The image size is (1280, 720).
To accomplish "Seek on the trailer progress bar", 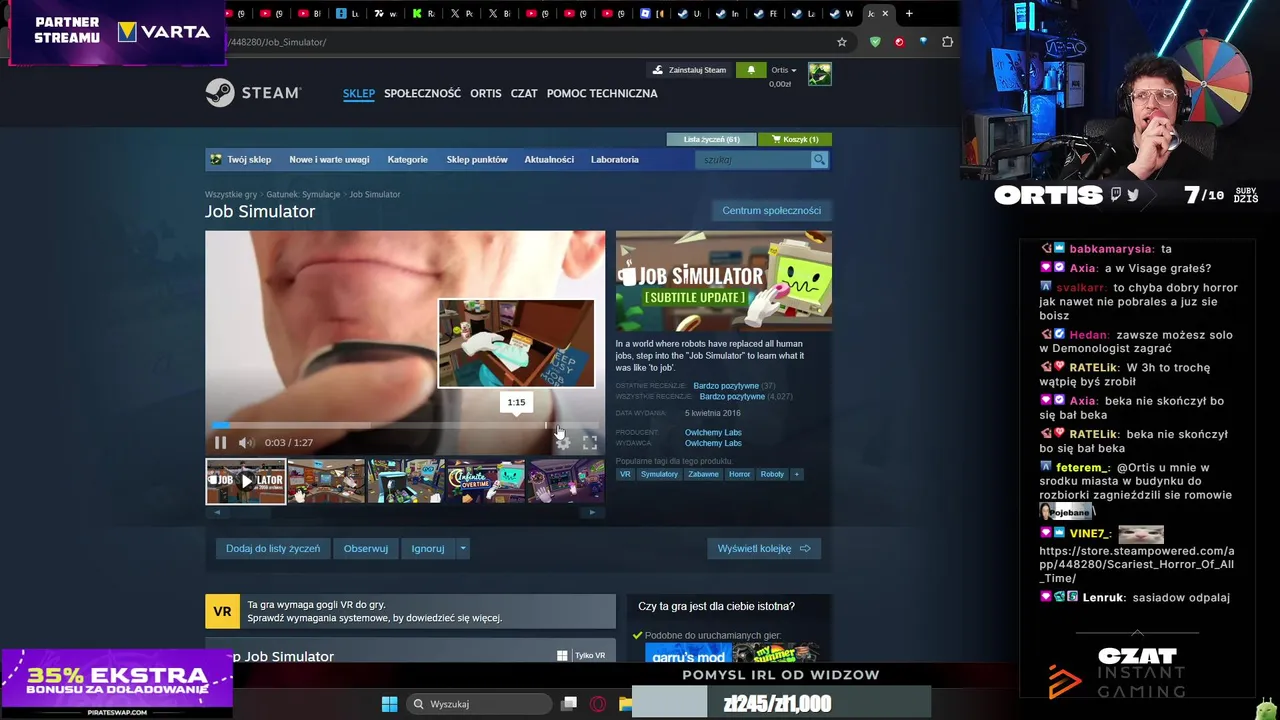I will (x=405, y=425).
